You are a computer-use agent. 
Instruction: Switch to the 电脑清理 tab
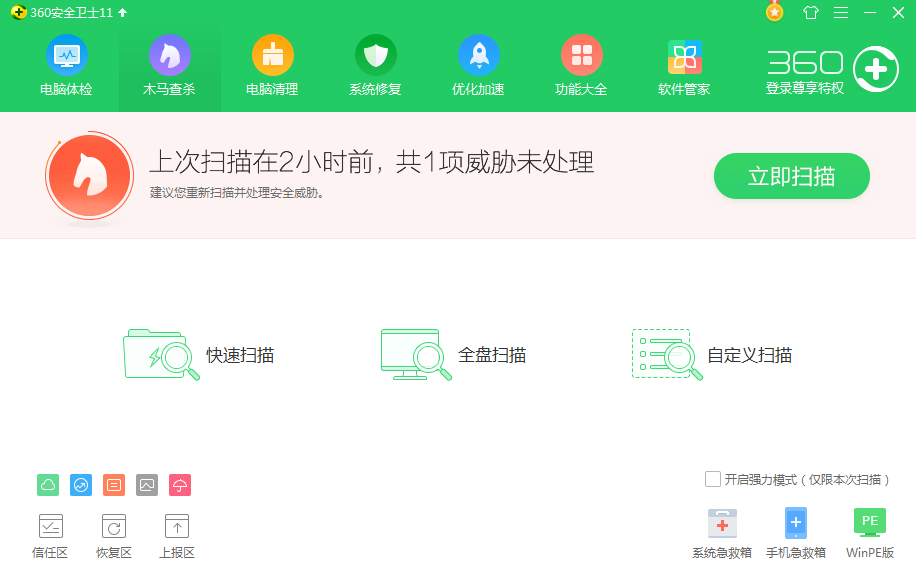(272, 66)
